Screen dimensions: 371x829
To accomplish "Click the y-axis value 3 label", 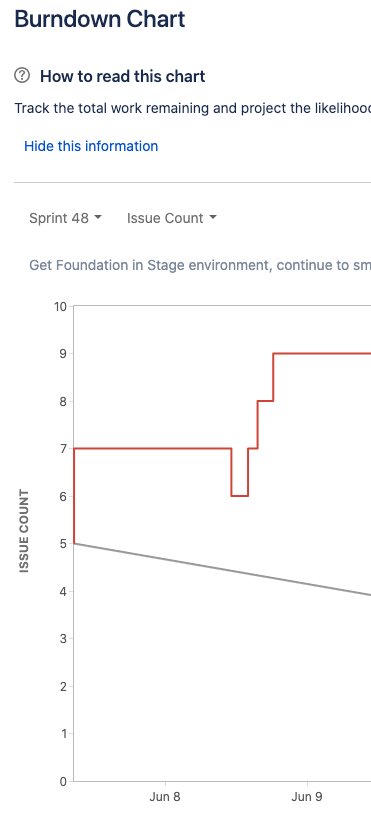I will pos(63,639).
